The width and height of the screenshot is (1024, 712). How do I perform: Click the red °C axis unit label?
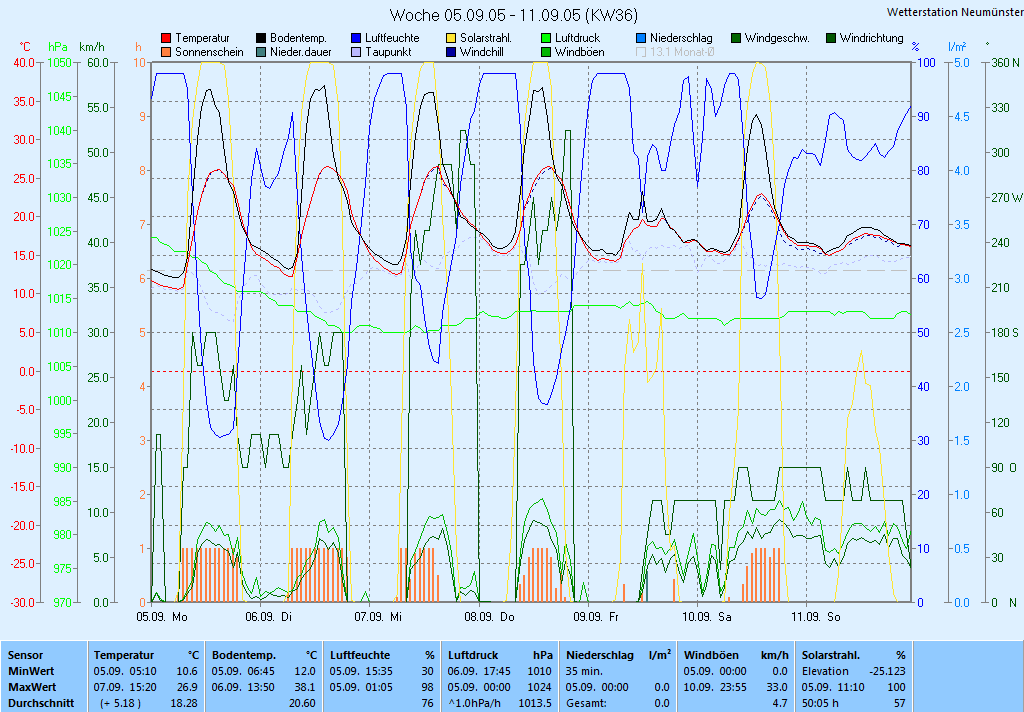(25, 47)
